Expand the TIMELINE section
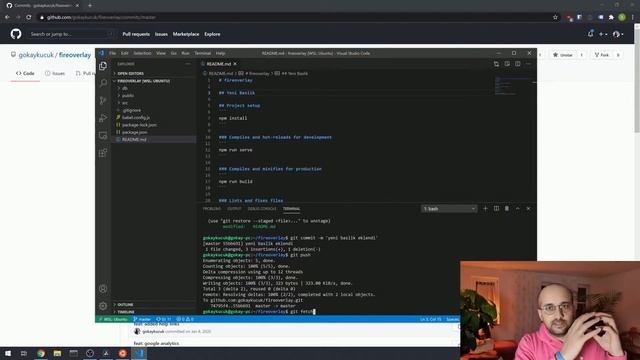Viewport: 640px width, 360px height. click(x=153, y=312)
